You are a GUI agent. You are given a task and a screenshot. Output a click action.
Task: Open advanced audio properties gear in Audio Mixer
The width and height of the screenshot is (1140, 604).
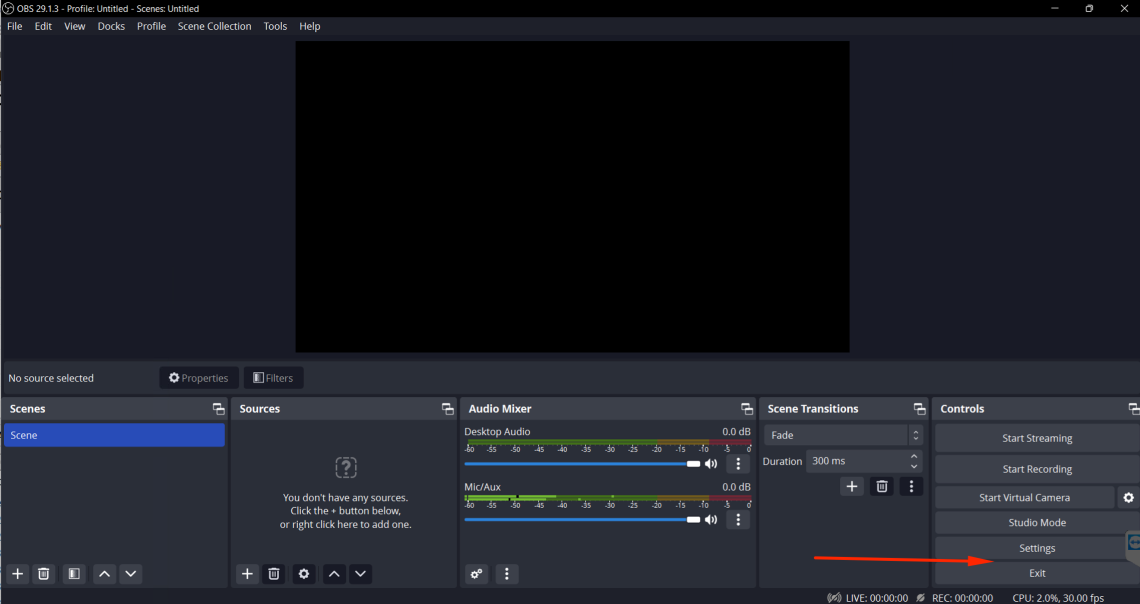tap(476, 573)
